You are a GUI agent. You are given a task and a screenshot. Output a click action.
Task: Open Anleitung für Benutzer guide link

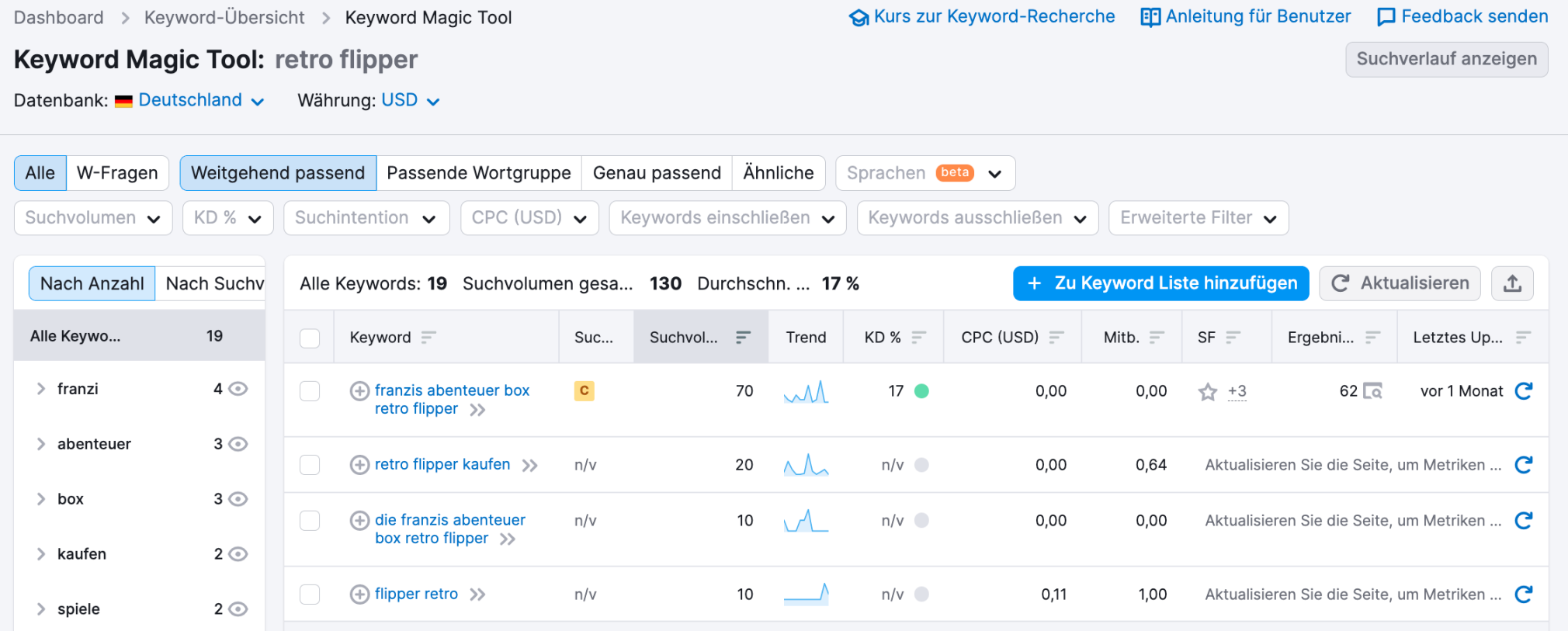pos(1246,17)
